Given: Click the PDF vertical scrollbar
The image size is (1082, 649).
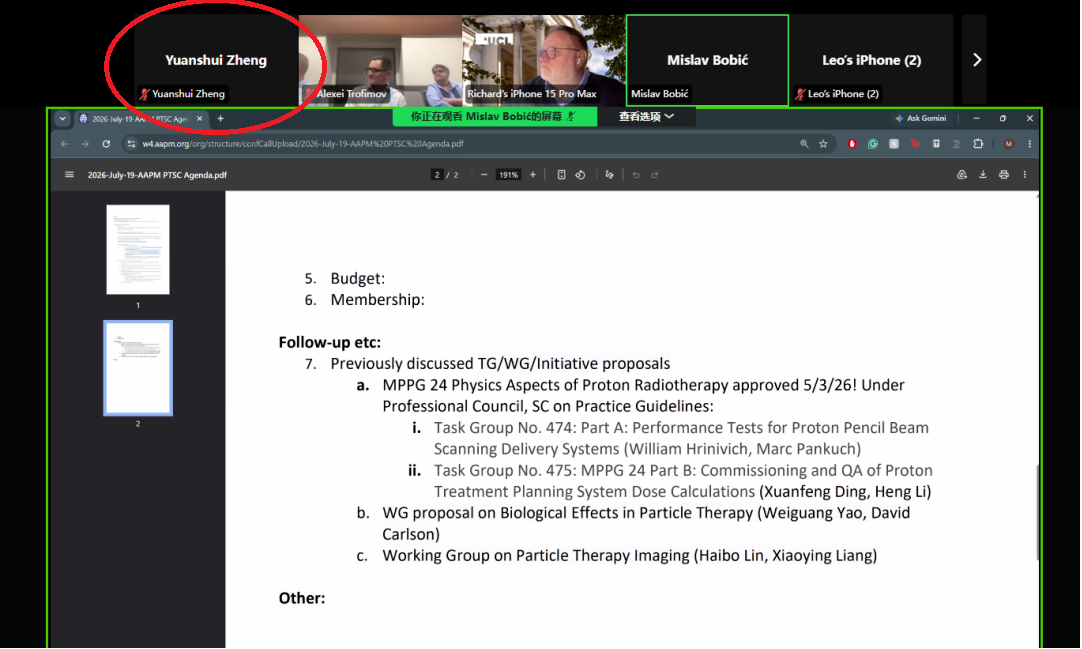Looking at the screenshot, I should pyautogui.click(x=1037, y=512).
